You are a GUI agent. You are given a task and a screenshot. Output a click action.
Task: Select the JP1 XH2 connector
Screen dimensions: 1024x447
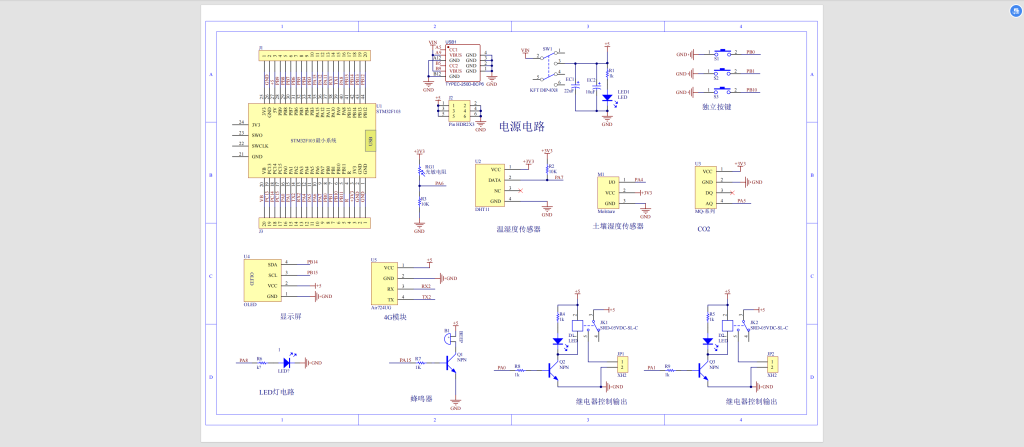(x=621, y=366)
